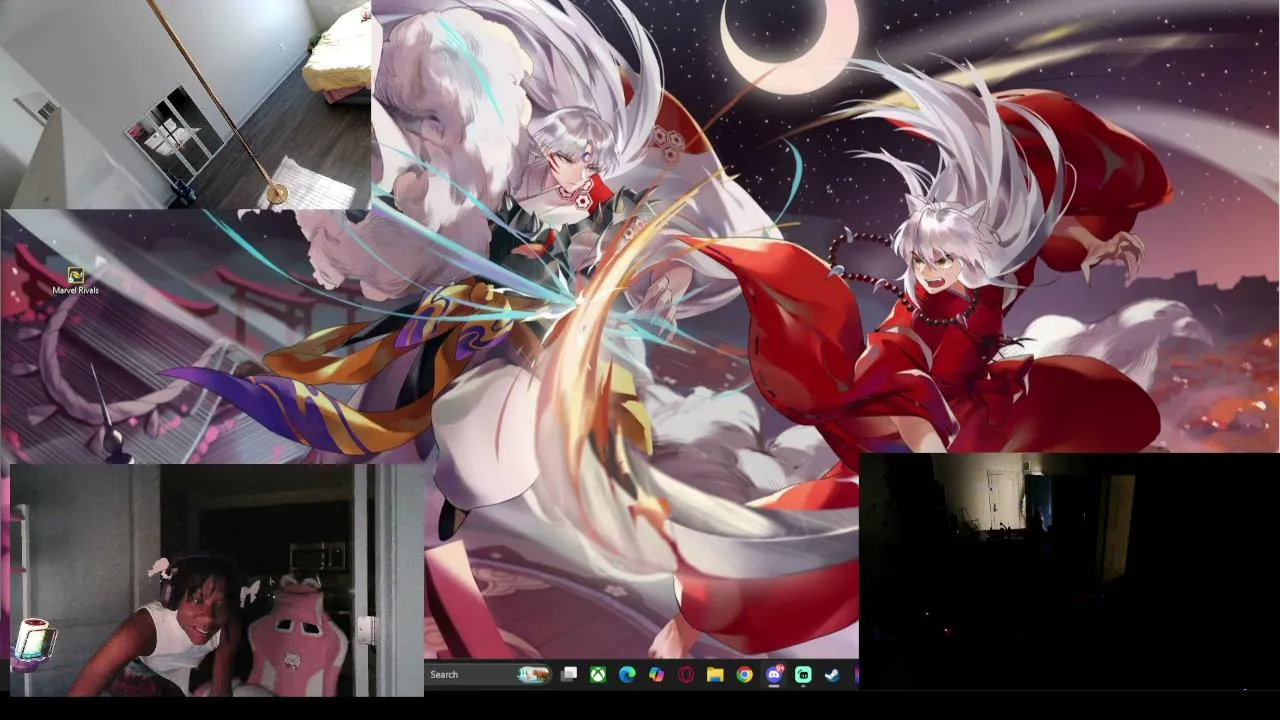The image size is (1280, 720).
Task: Open Microsoft Copilot from the taskbar
Action: point(656,674)
